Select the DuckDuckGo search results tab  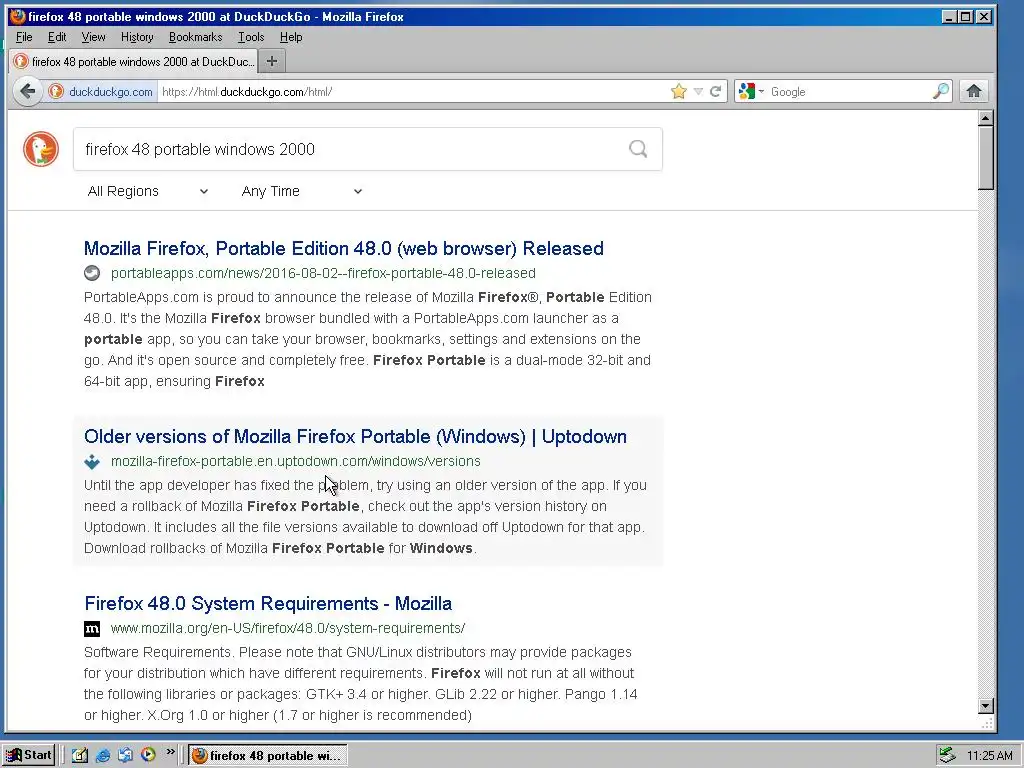coord(134,61)
